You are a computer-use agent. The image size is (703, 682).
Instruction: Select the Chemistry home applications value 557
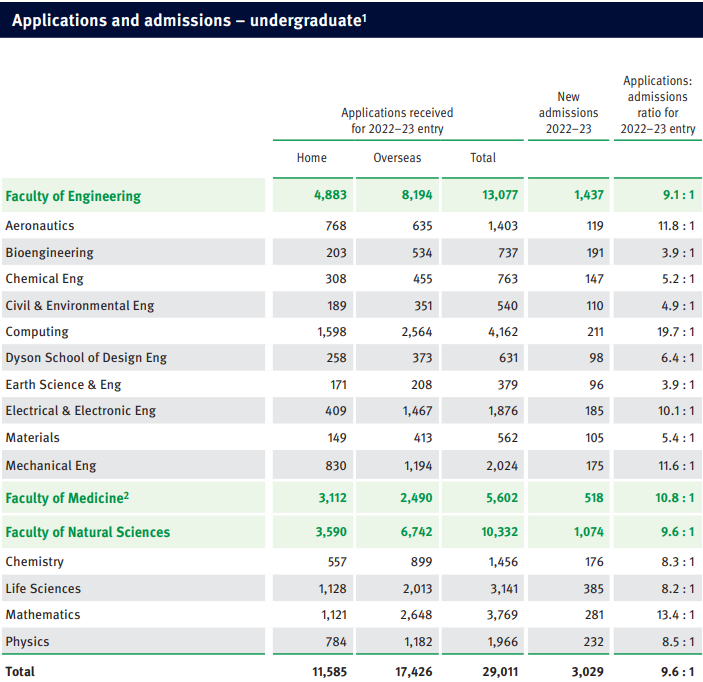click(x=337, y=562)
